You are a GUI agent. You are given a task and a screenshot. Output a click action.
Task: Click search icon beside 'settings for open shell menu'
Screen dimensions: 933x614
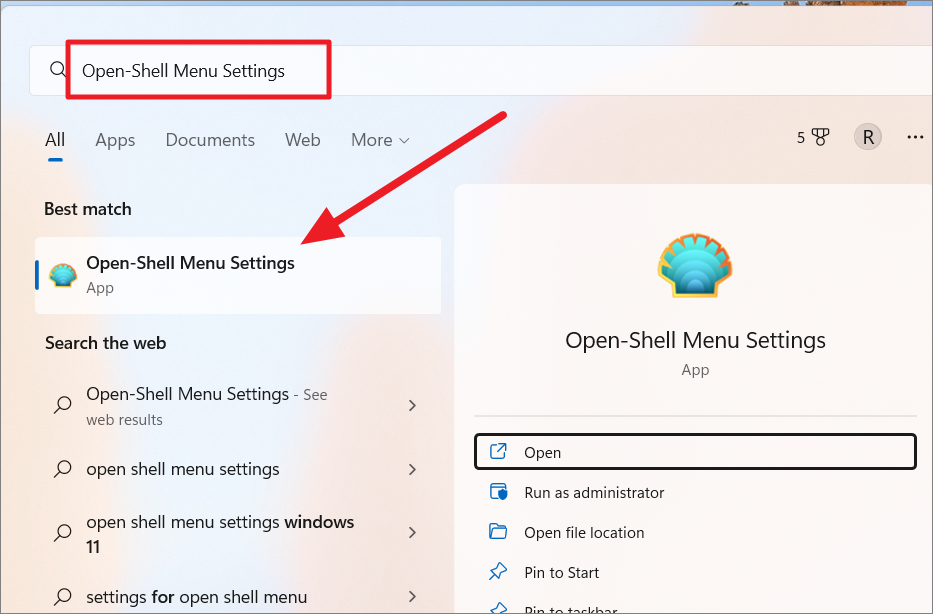(x=62, y=596)
